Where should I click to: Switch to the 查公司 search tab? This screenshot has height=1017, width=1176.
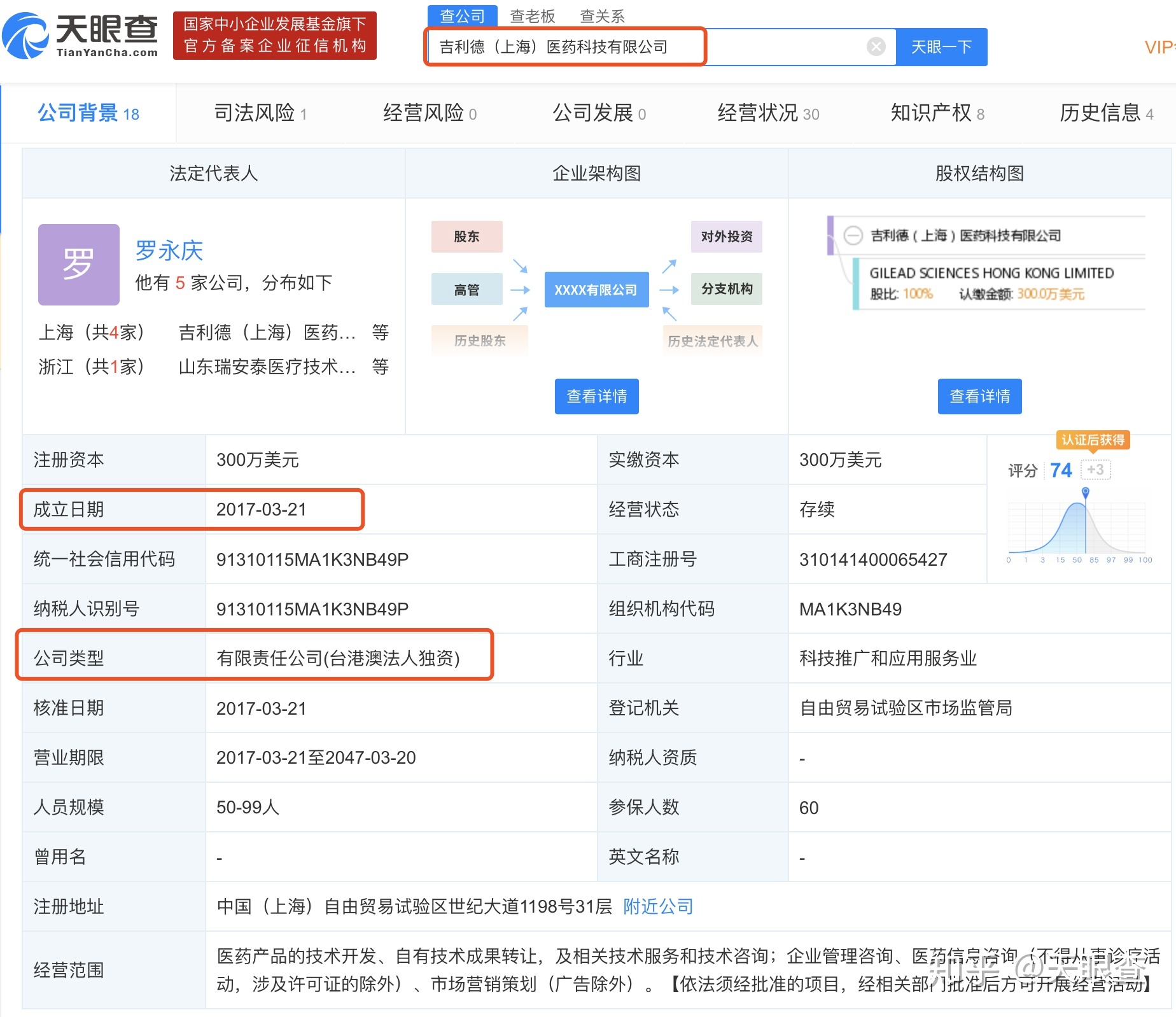coord(463,15)
